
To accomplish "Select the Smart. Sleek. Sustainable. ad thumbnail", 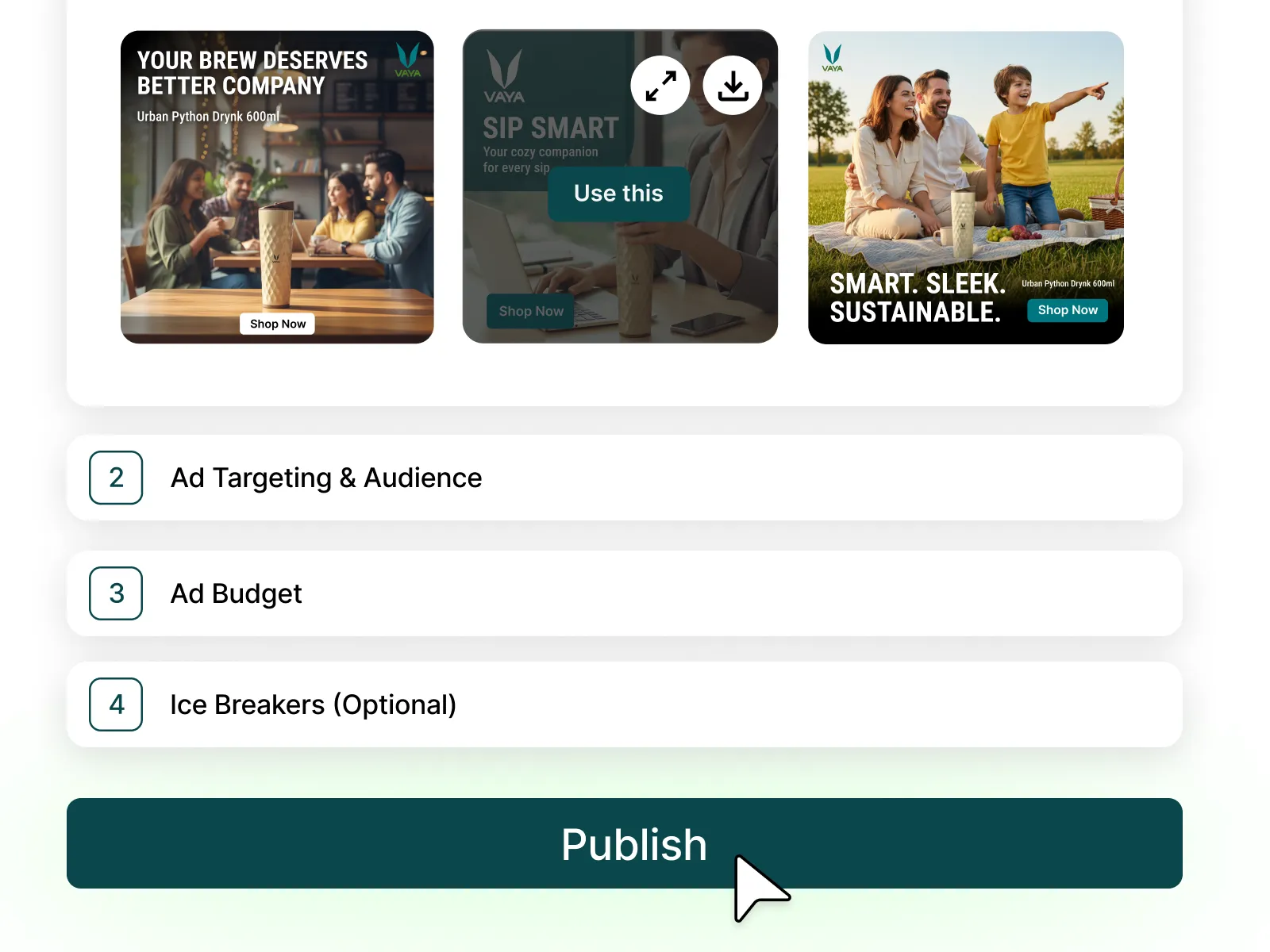I will [x=966, y=187].
